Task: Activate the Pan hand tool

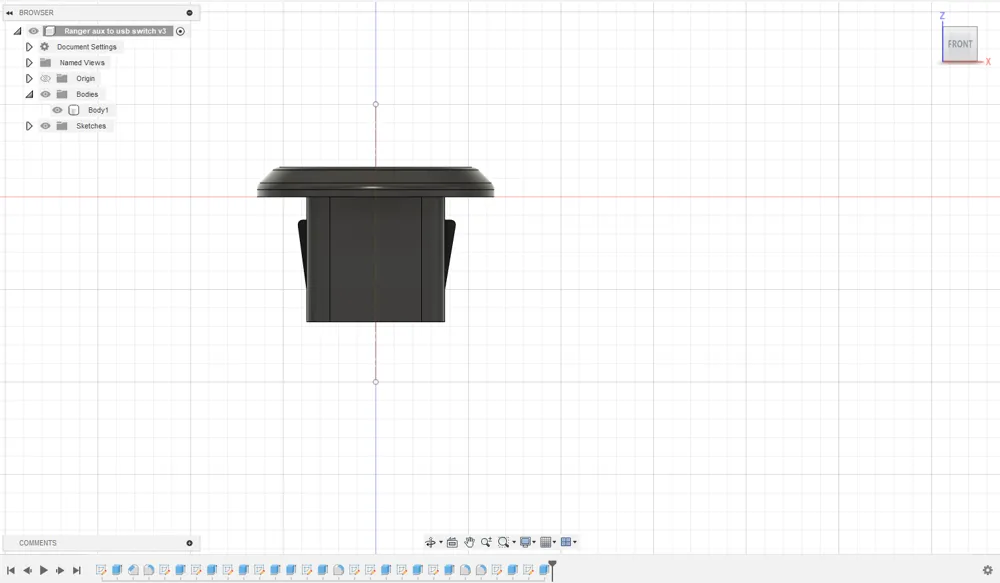Action: coord(469,542)
